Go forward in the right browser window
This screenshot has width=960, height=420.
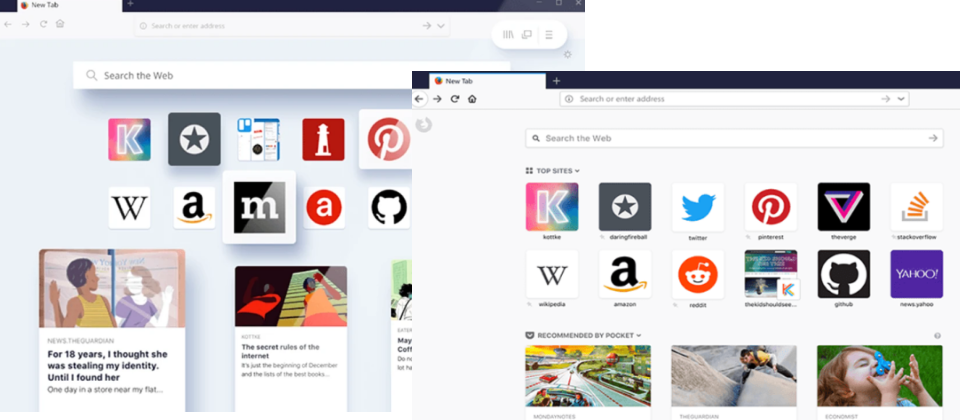[437, 99]
